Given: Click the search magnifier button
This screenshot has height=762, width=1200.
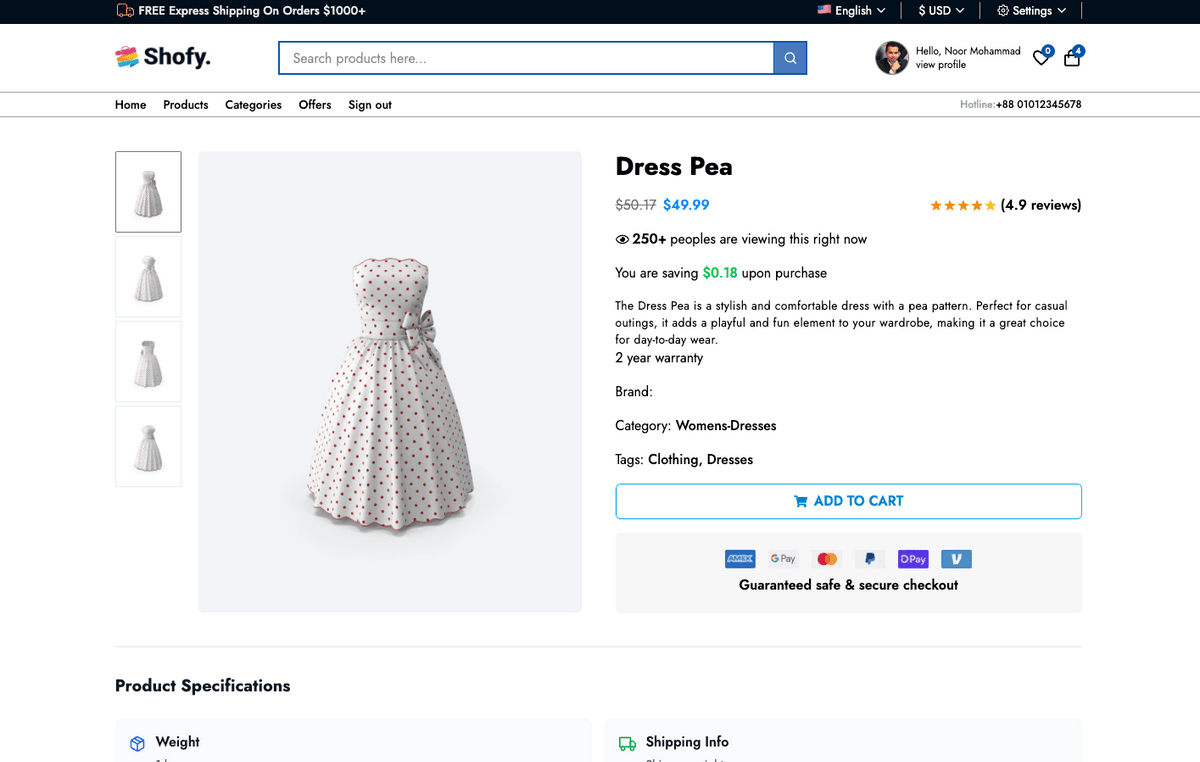Looking at the screenshot, I should 790,58.
